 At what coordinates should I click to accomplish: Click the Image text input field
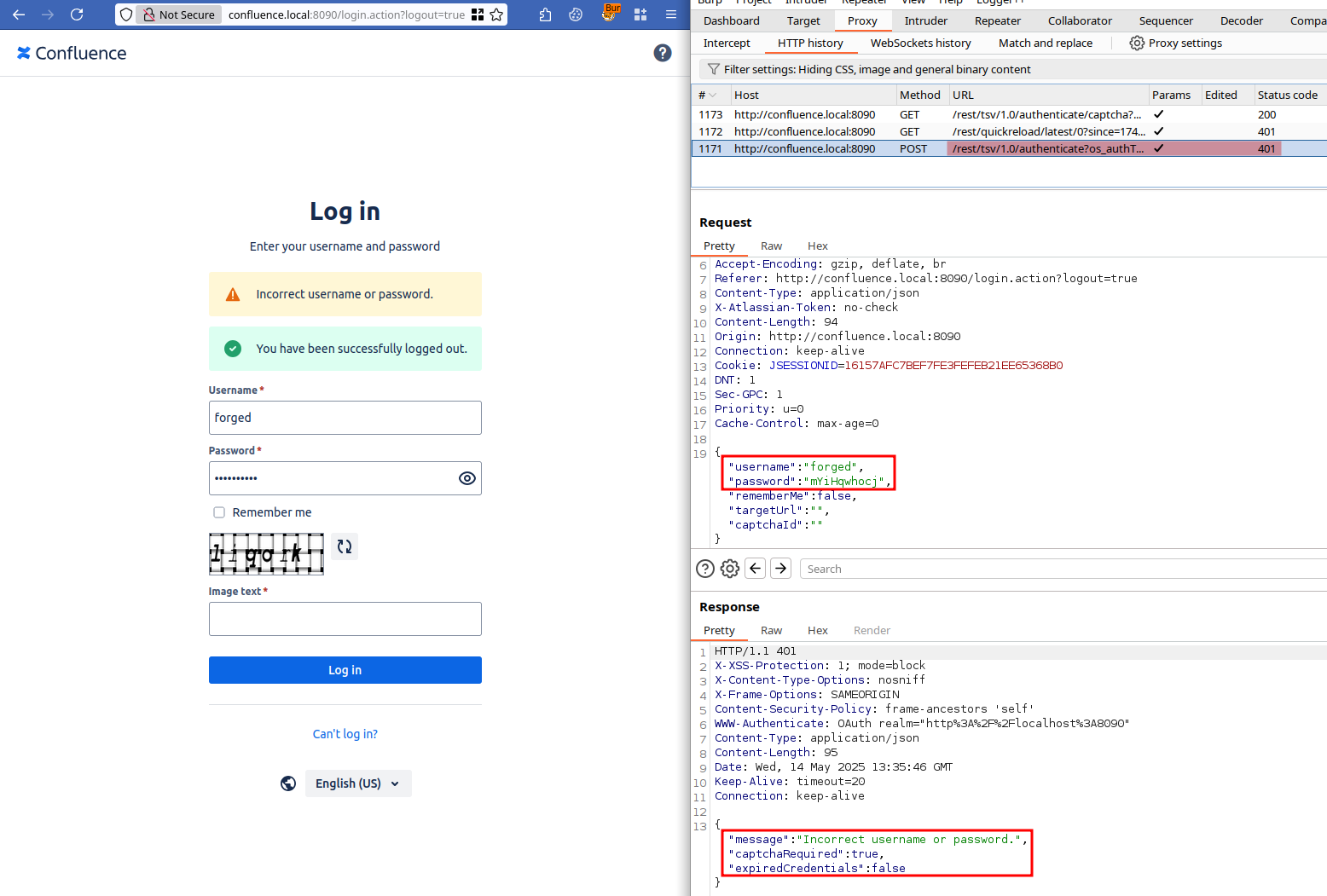(345, 619)
